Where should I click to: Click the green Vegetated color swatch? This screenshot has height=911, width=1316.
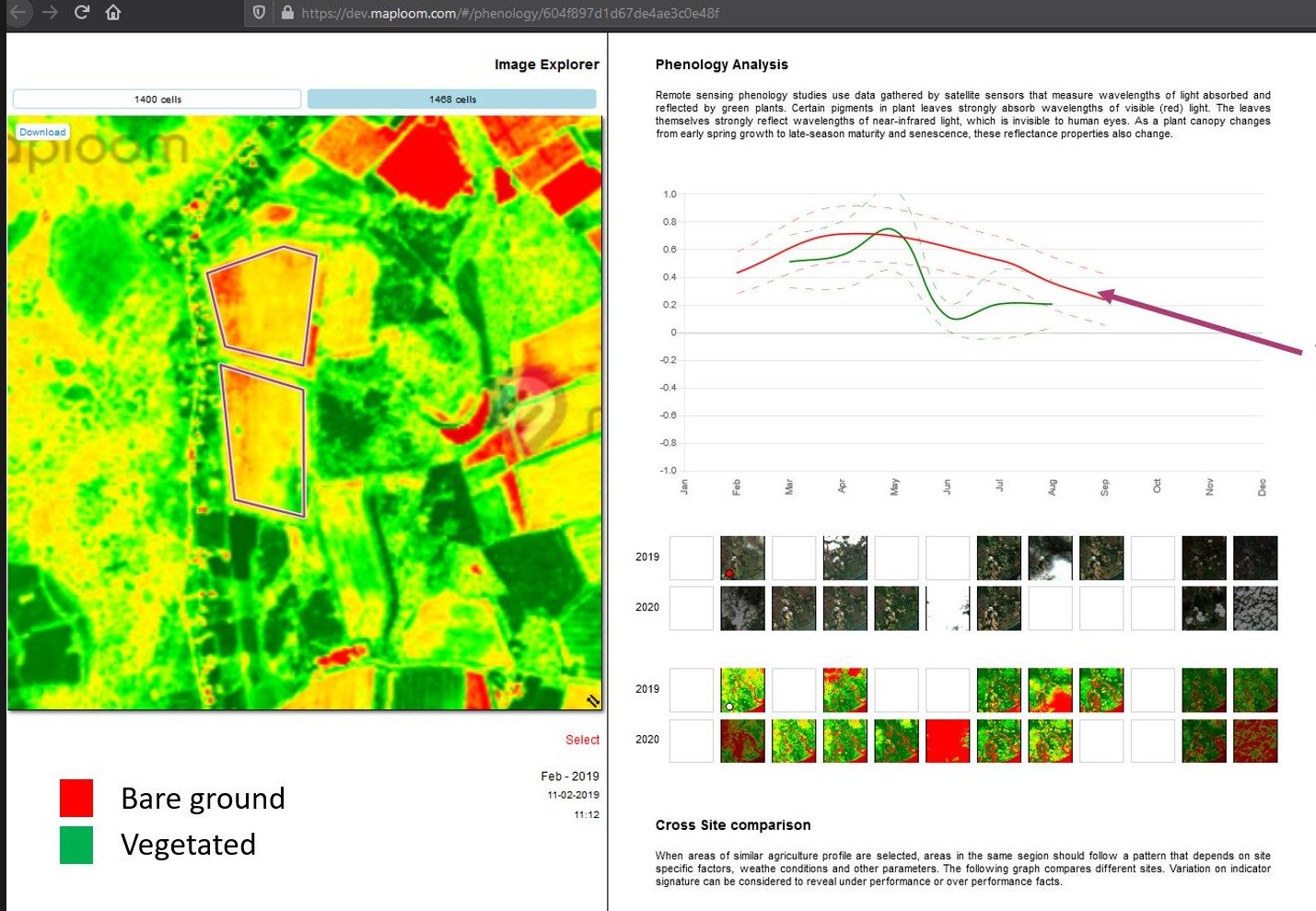(76, 845)
